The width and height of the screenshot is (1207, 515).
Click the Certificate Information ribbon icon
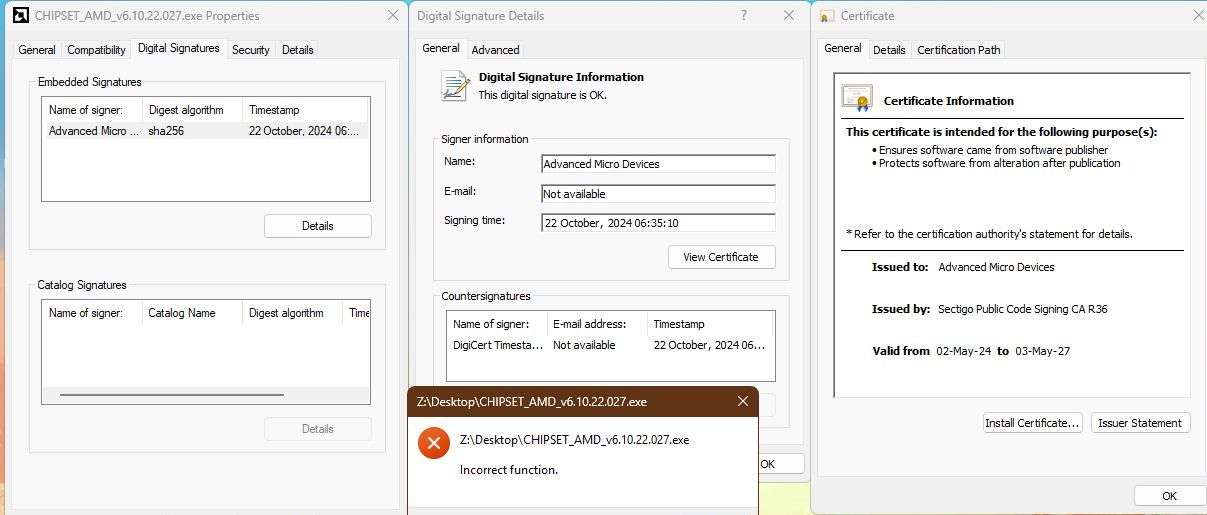tap(856, 99)
